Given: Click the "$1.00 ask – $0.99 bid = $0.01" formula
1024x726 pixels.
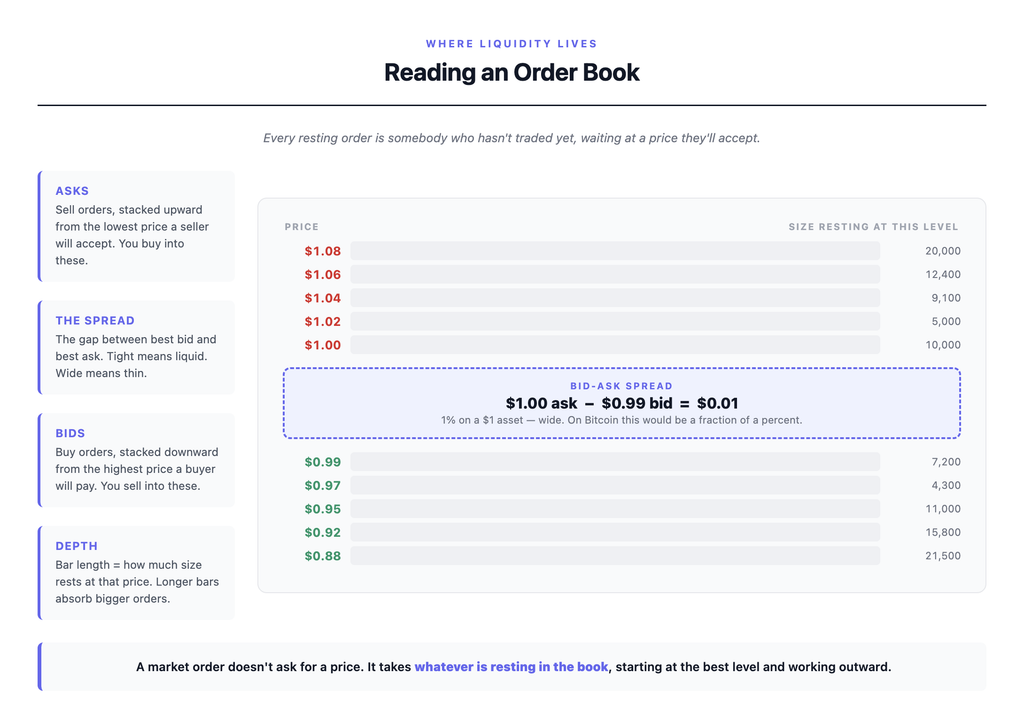Looking at the screenshot, I should (x=622, y=403).
